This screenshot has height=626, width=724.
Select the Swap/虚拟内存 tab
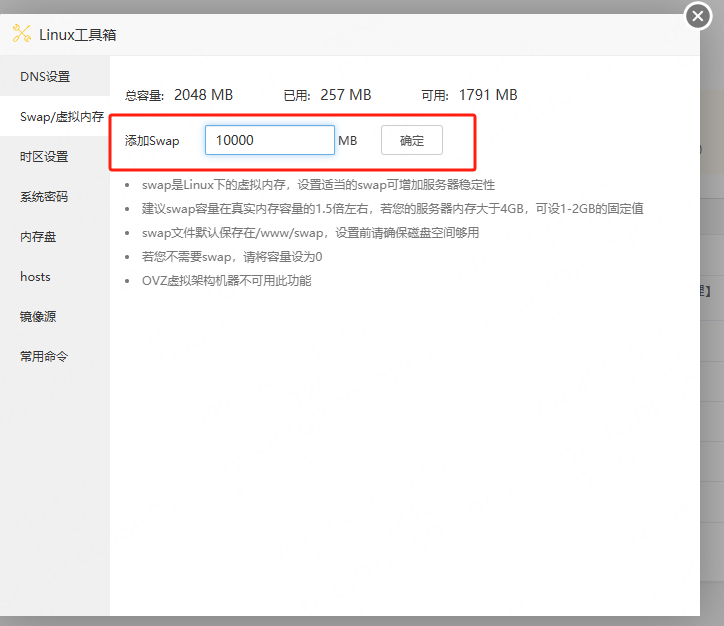tap(55, 116)
